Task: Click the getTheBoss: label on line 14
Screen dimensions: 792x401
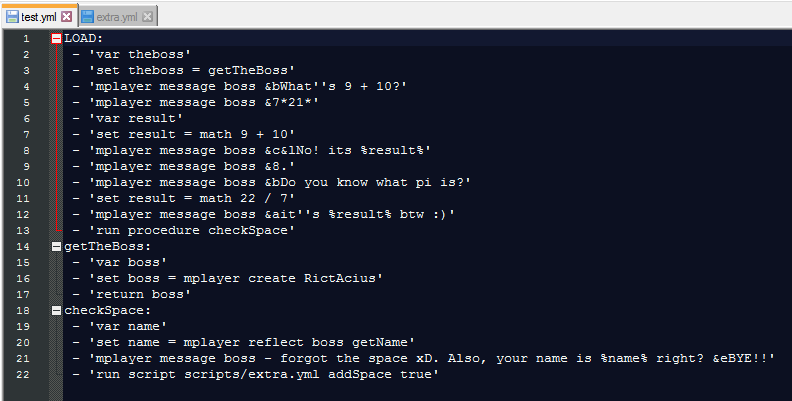Action: point(108,246)
